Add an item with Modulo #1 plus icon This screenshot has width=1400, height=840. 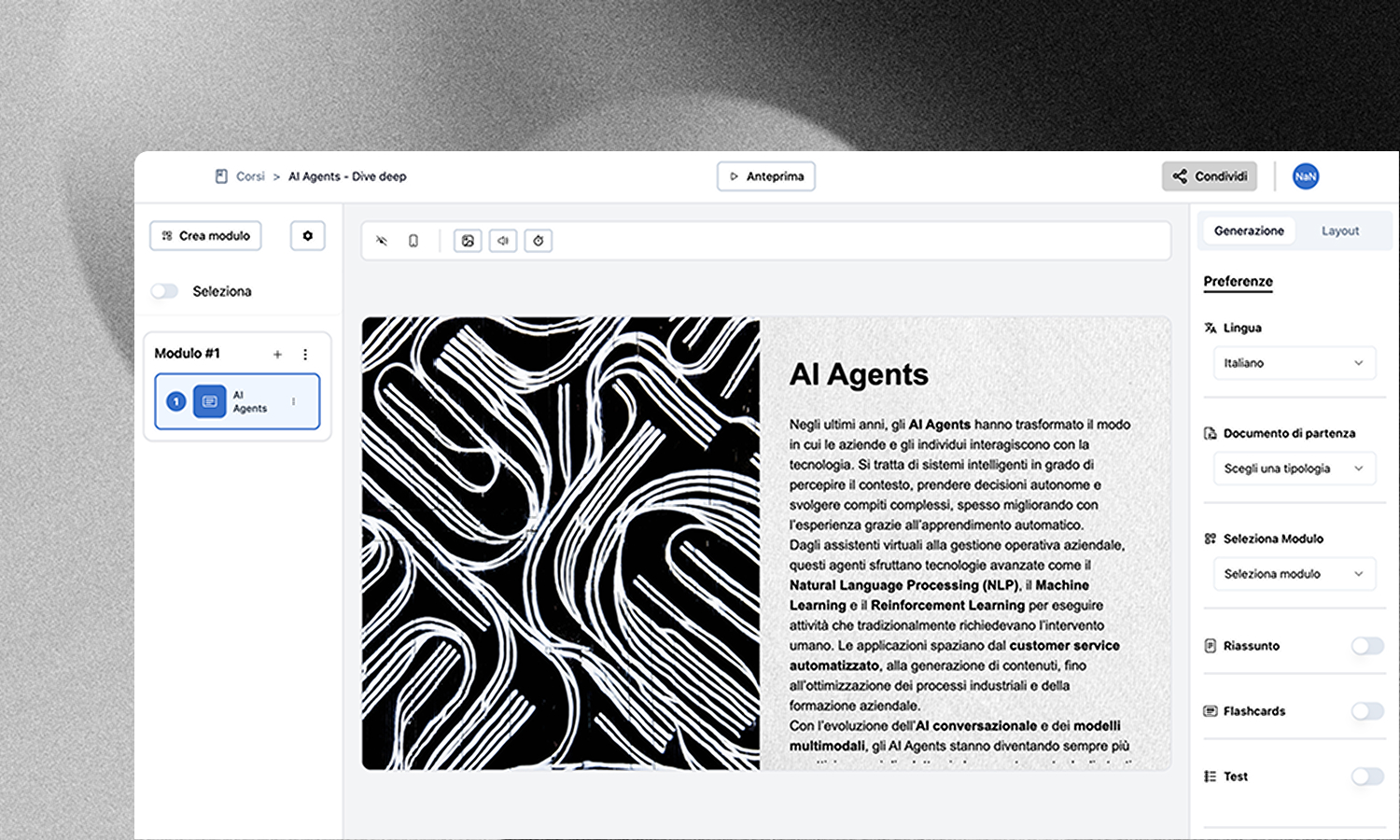pos(277,355)
